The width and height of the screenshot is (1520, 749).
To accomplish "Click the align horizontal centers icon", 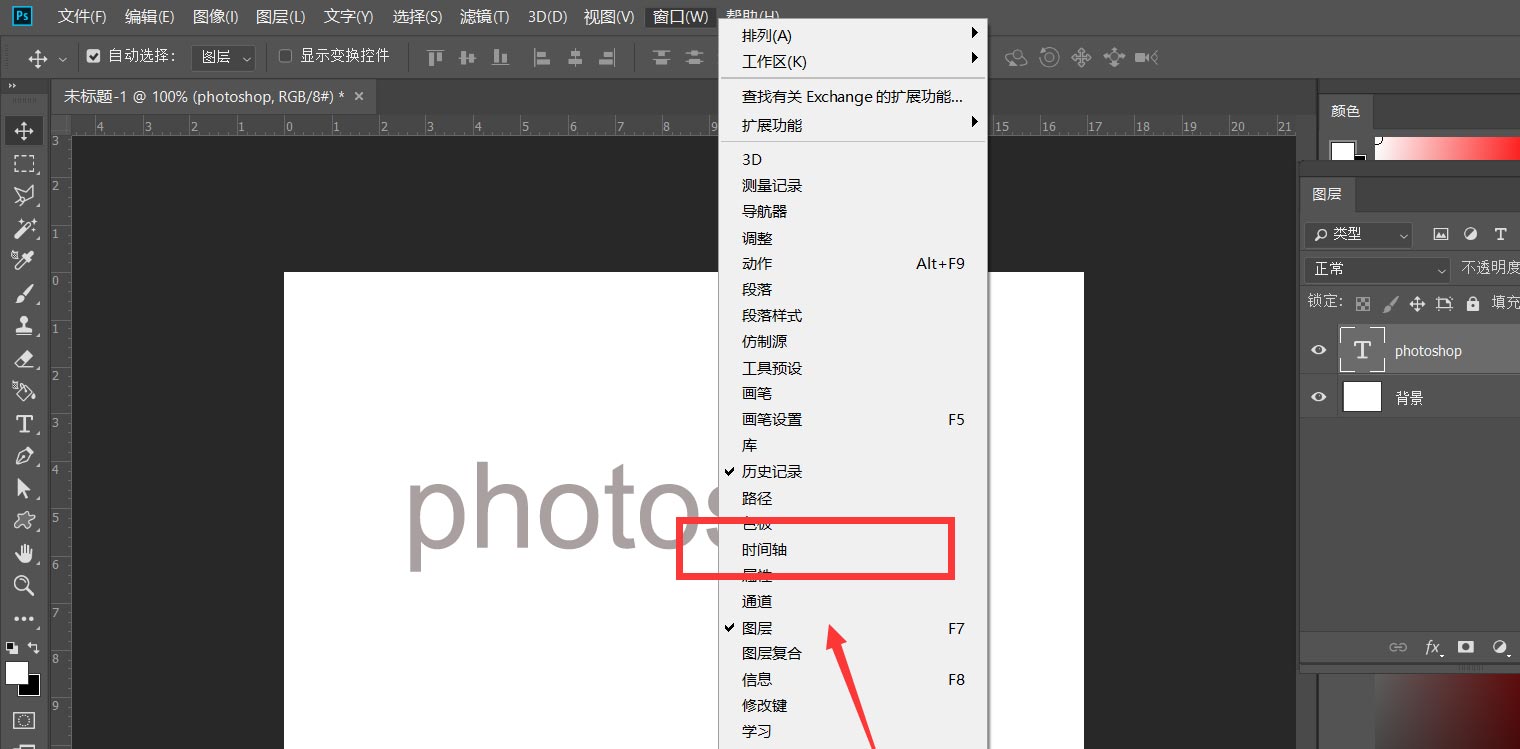I will coord(574,57).
